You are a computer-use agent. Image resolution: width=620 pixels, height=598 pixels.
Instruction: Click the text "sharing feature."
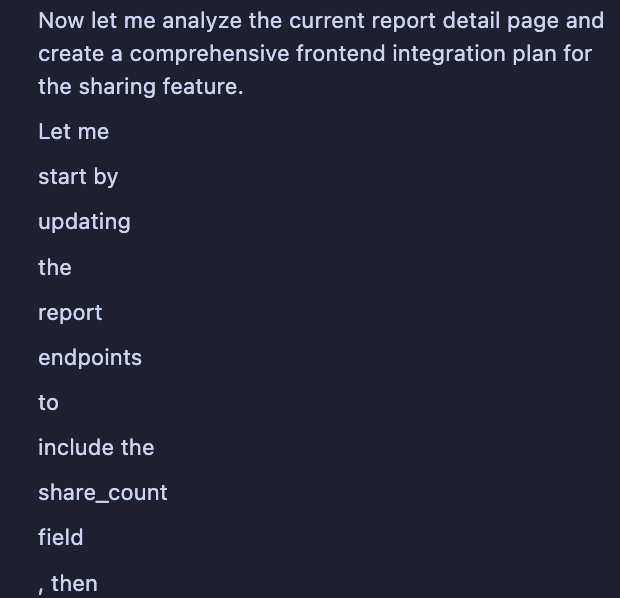[161, 87]
